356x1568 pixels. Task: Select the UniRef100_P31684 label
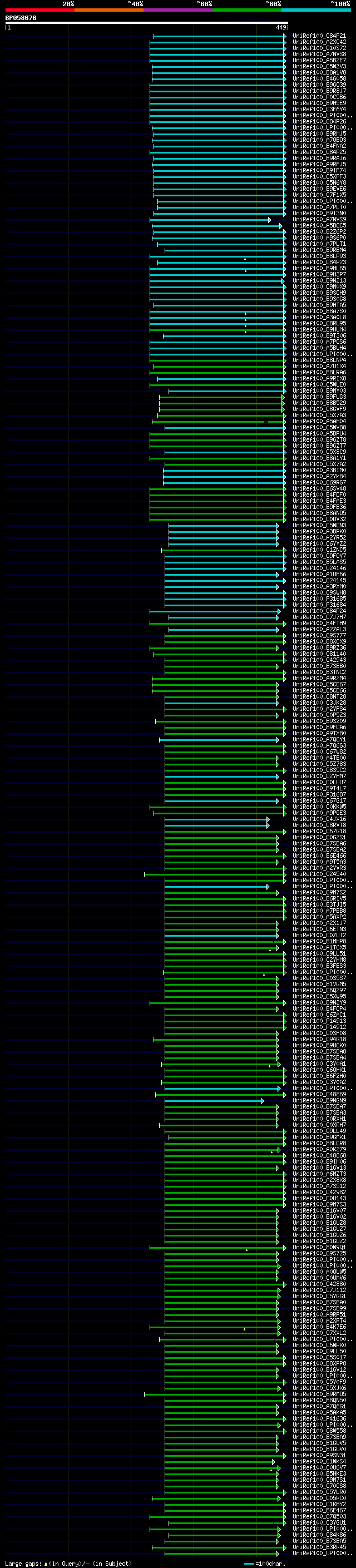point(319,605)
